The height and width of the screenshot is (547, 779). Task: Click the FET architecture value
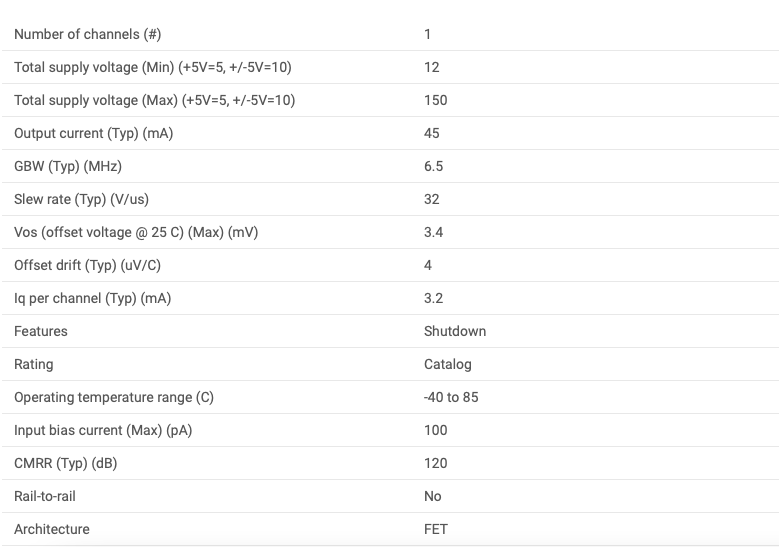pyautogui.click(x=436, y=529)
